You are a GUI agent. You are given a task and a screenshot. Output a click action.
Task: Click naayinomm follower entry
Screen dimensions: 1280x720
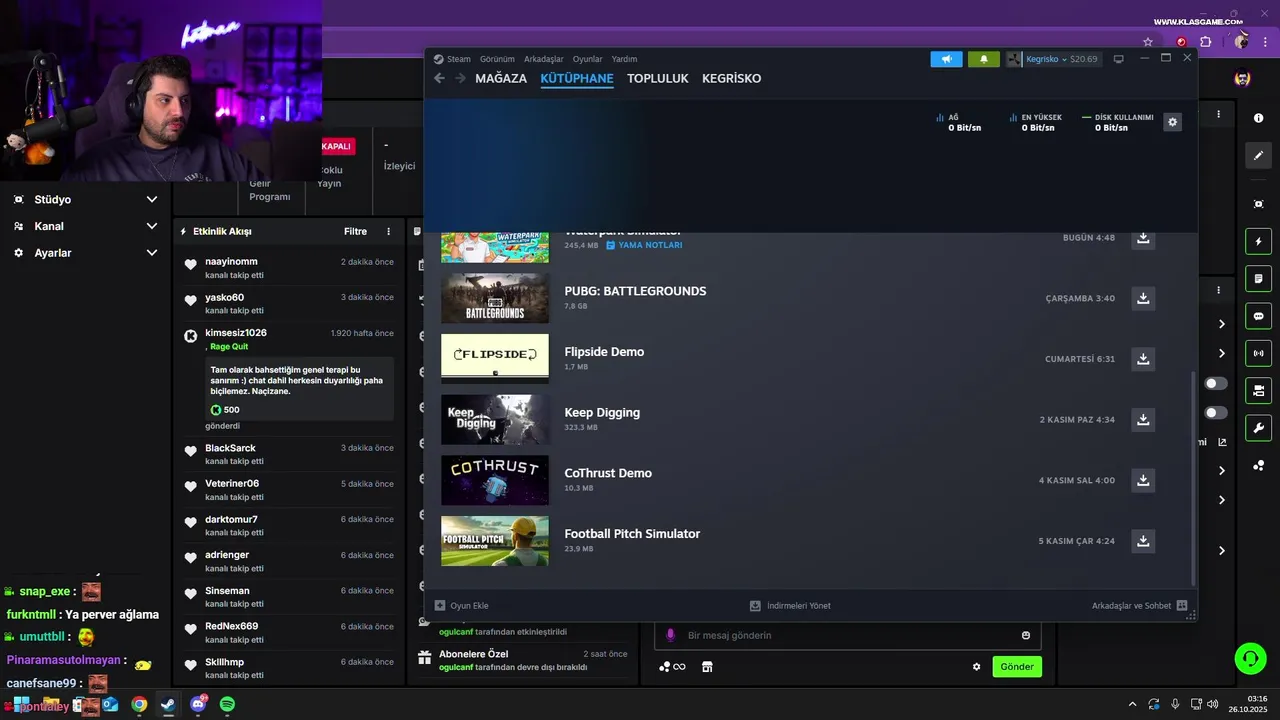click(x=289, y=268)
